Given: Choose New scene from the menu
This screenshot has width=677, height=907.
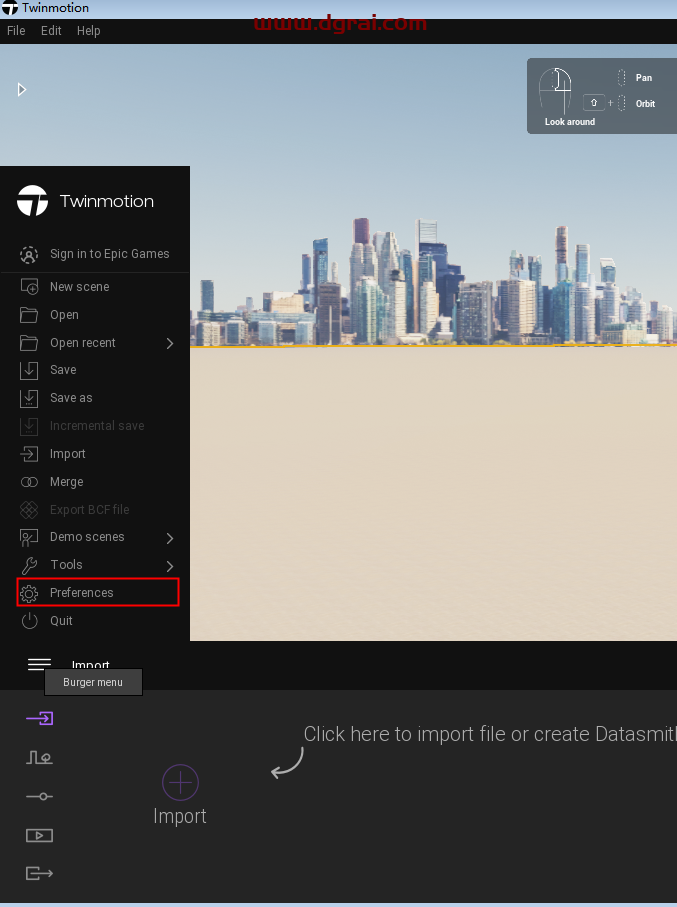Looking at the screenshot, I should tap(79, 287).
